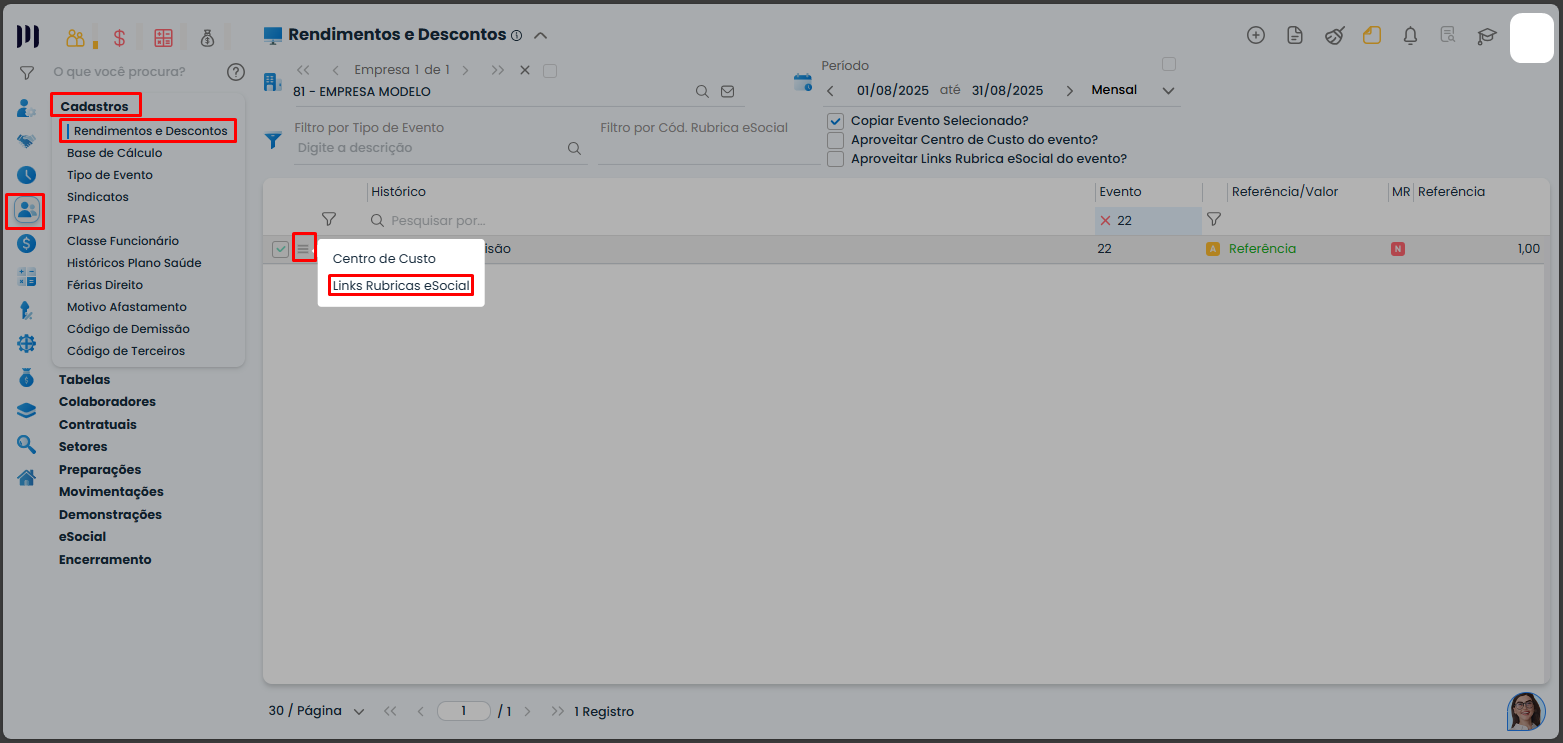Image resolution: width=1563 pixels, height=743 pixels.
Task: Expand the Tabelas menu section
Action: [85, 379]
